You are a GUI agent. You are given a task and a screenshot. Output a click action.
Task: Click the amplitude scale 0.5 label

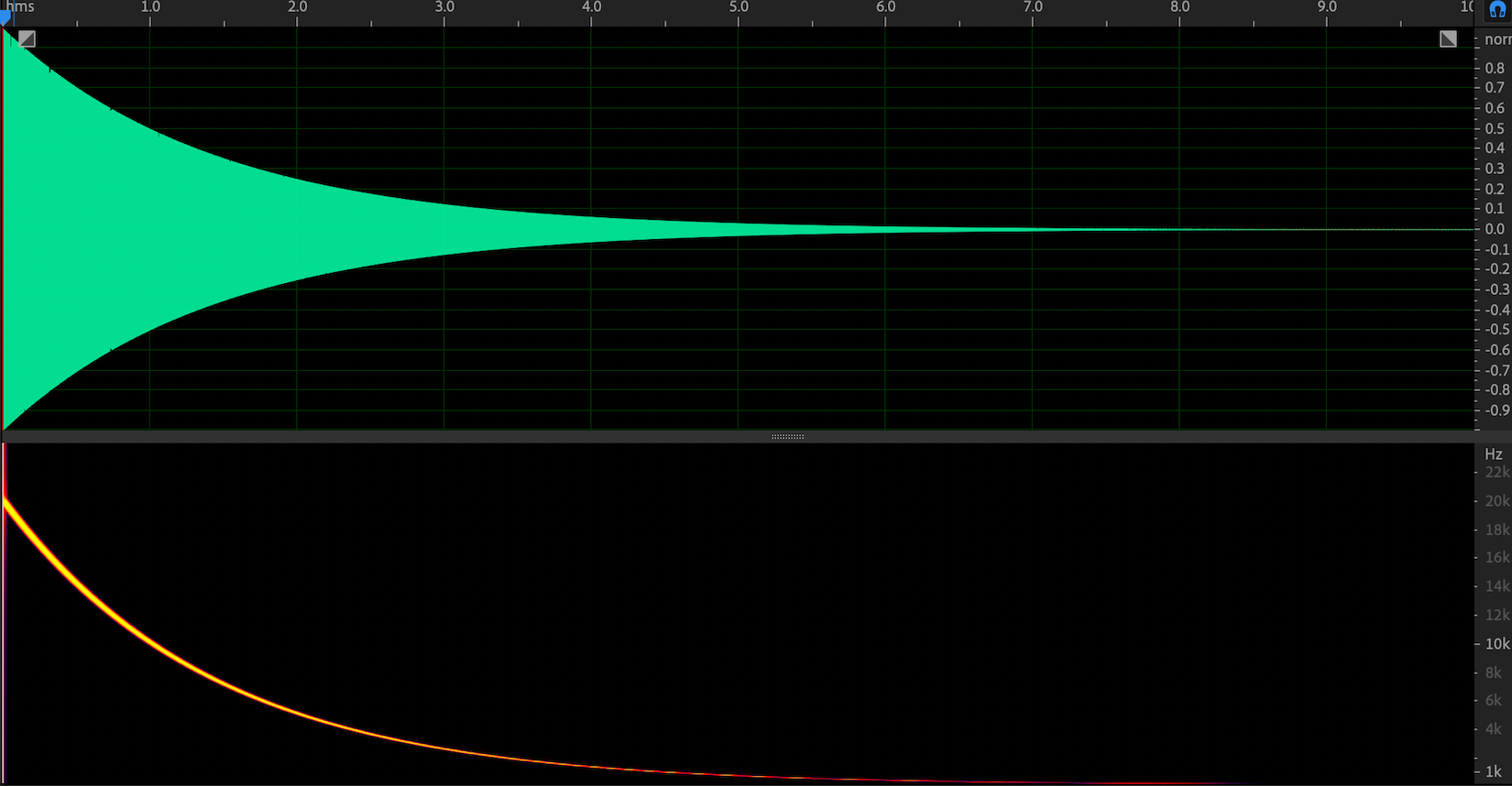(x=1495, y=129)
